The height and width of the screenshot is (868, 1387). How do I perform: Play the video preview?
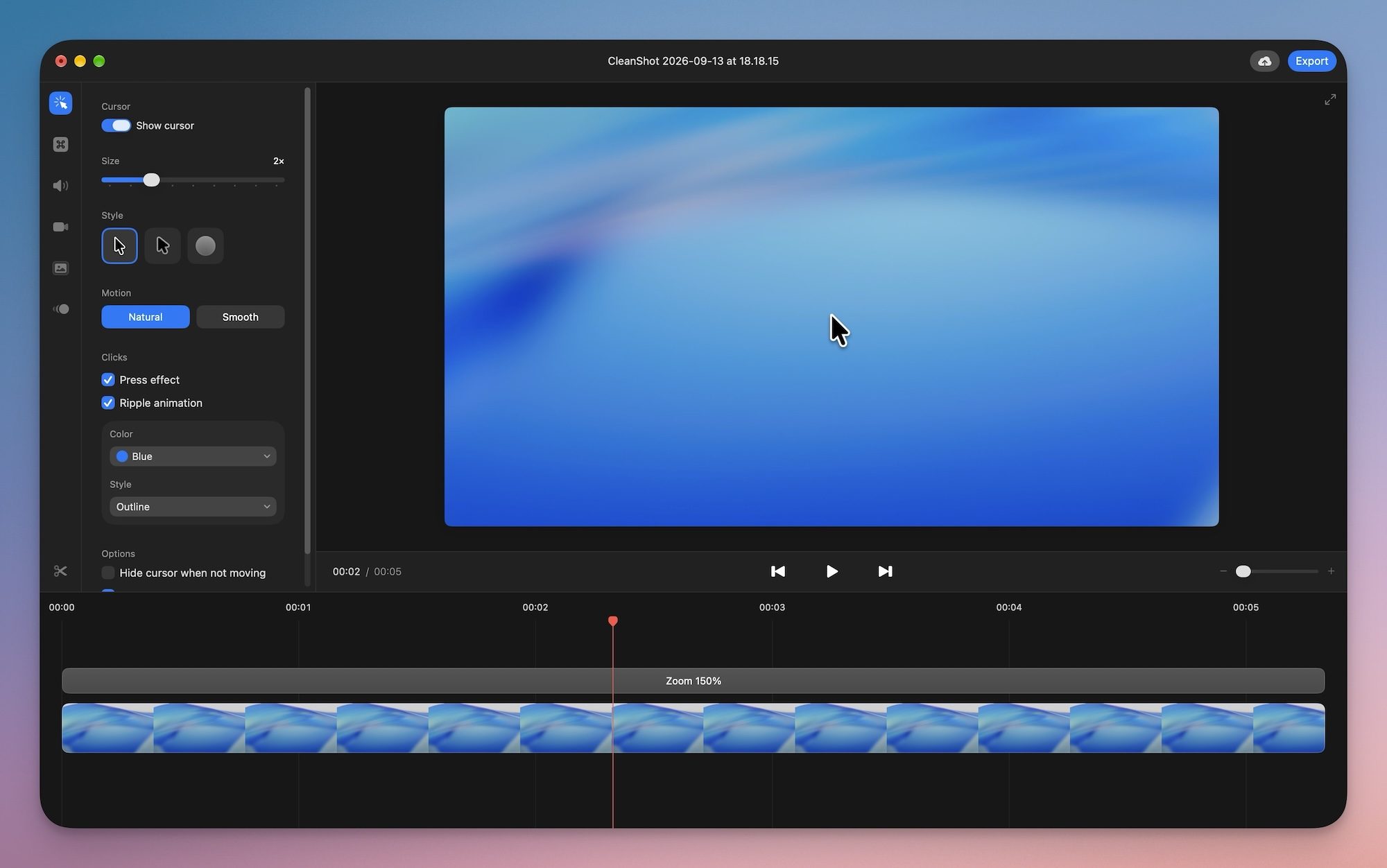[x=832, y=571]
